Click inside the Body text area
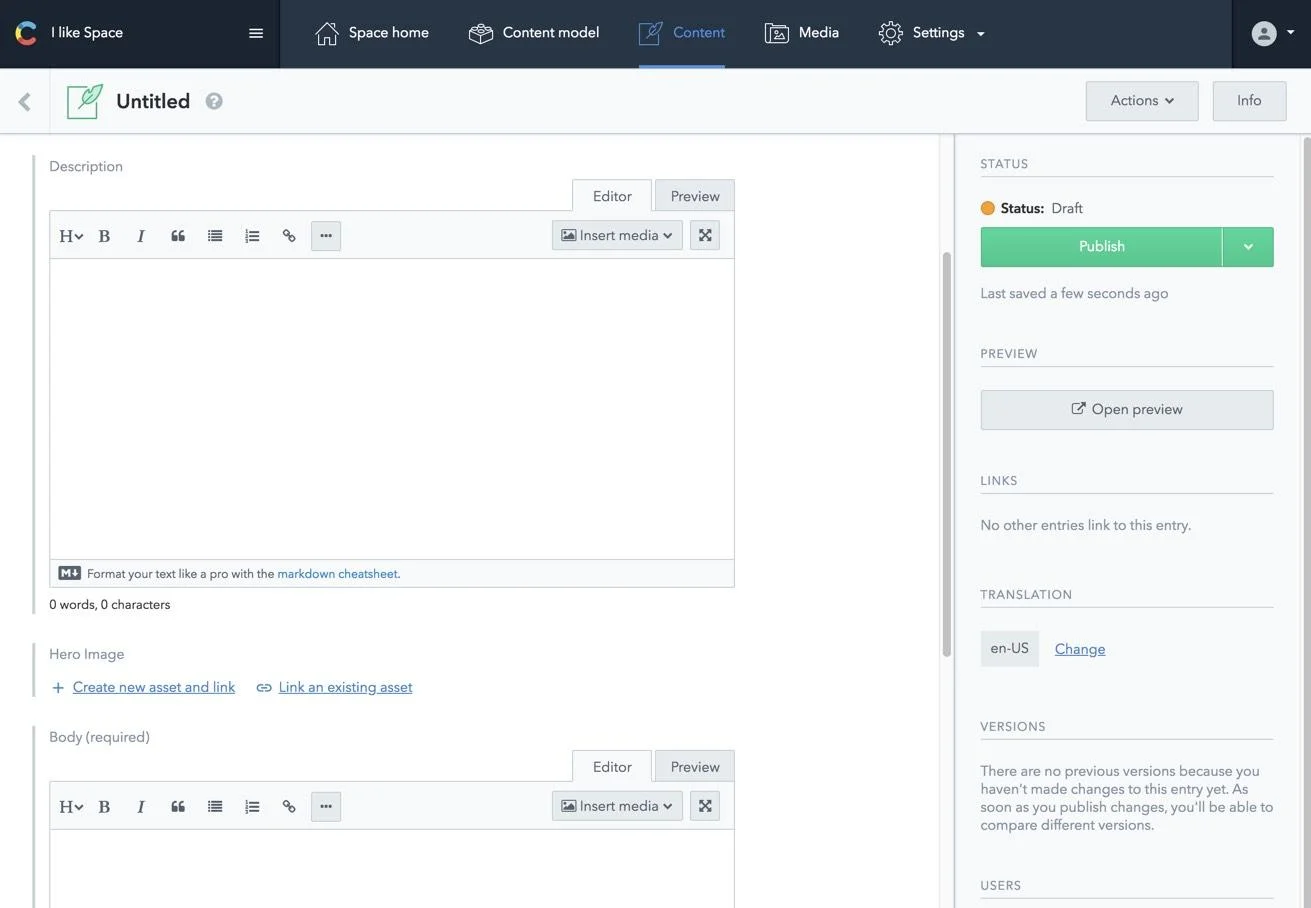 click(392, 869)
